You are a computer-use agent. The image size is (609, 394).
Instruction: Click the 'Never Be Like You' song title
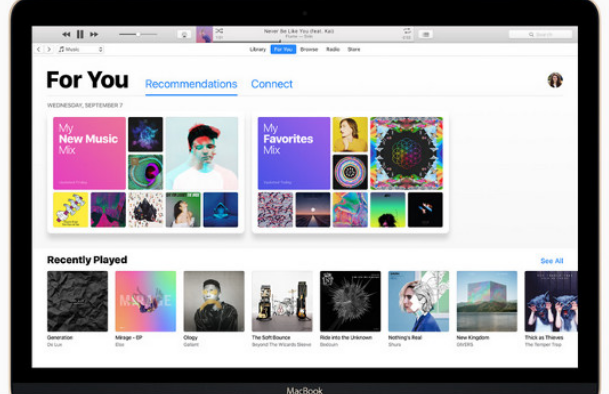pos(298,31)
